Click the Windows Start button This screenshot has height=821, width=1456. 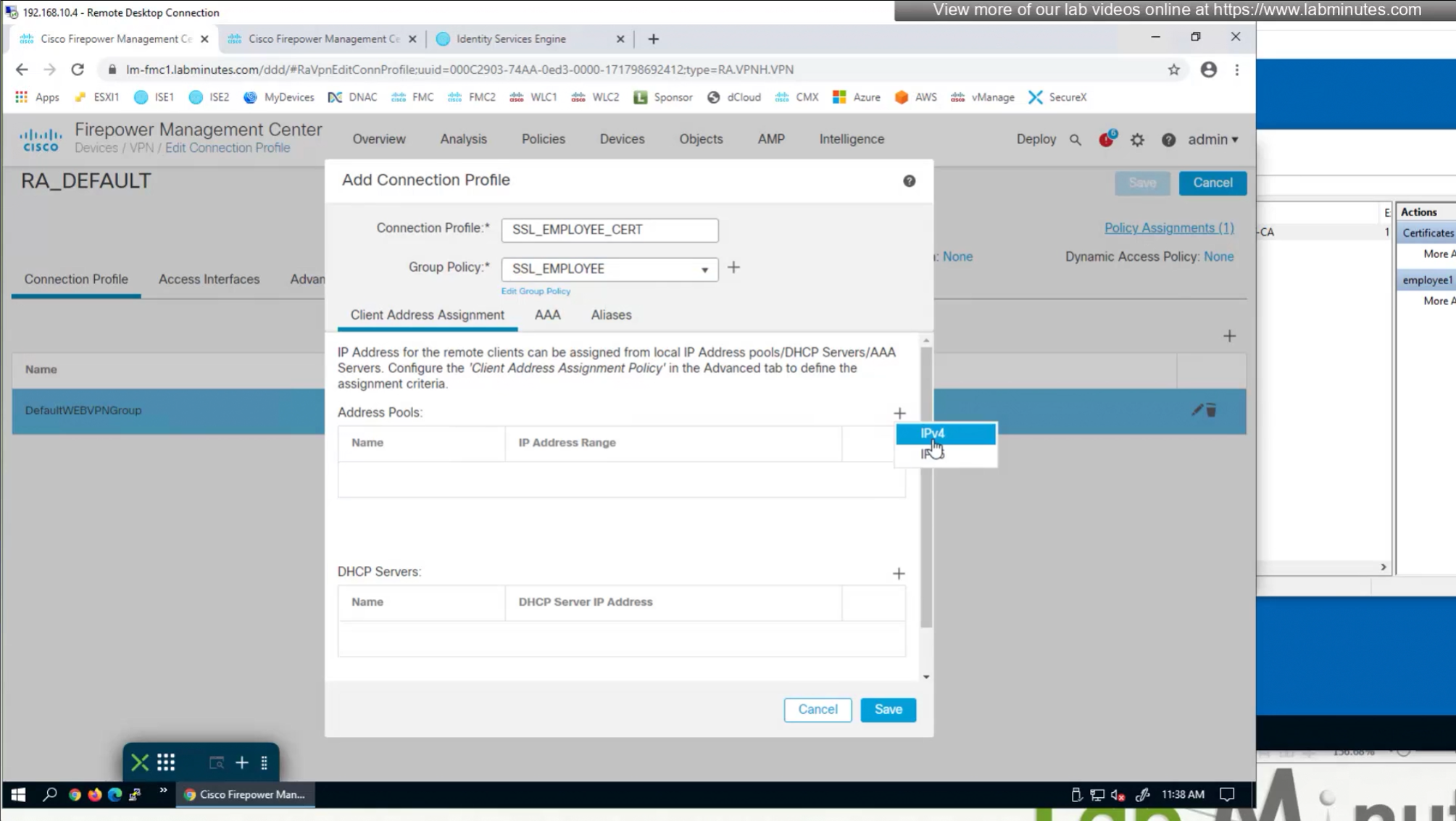(18, 794)
